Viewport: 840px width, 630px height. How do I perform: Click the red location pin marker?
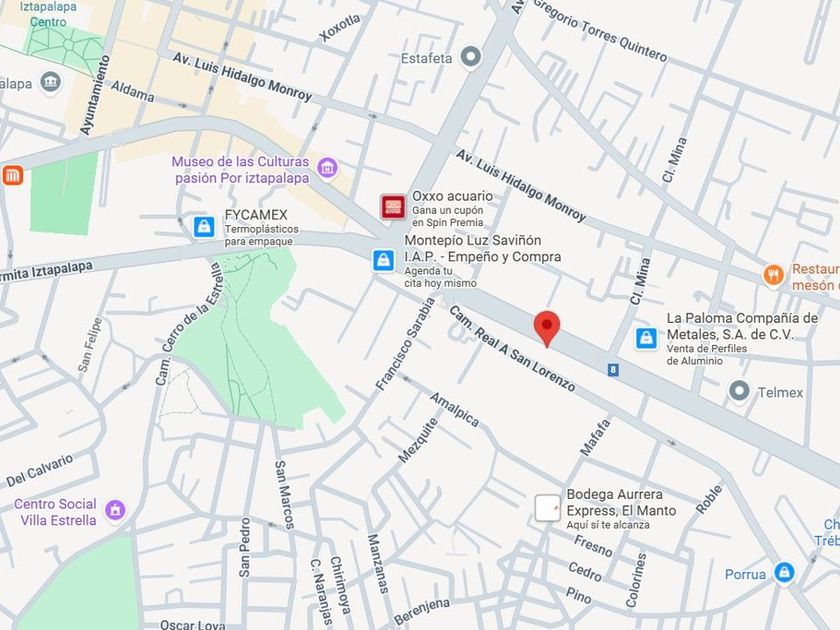coord(547,328)
